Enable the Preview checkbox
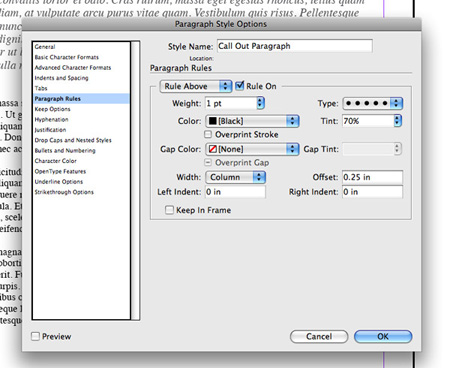 click(35, 336)
